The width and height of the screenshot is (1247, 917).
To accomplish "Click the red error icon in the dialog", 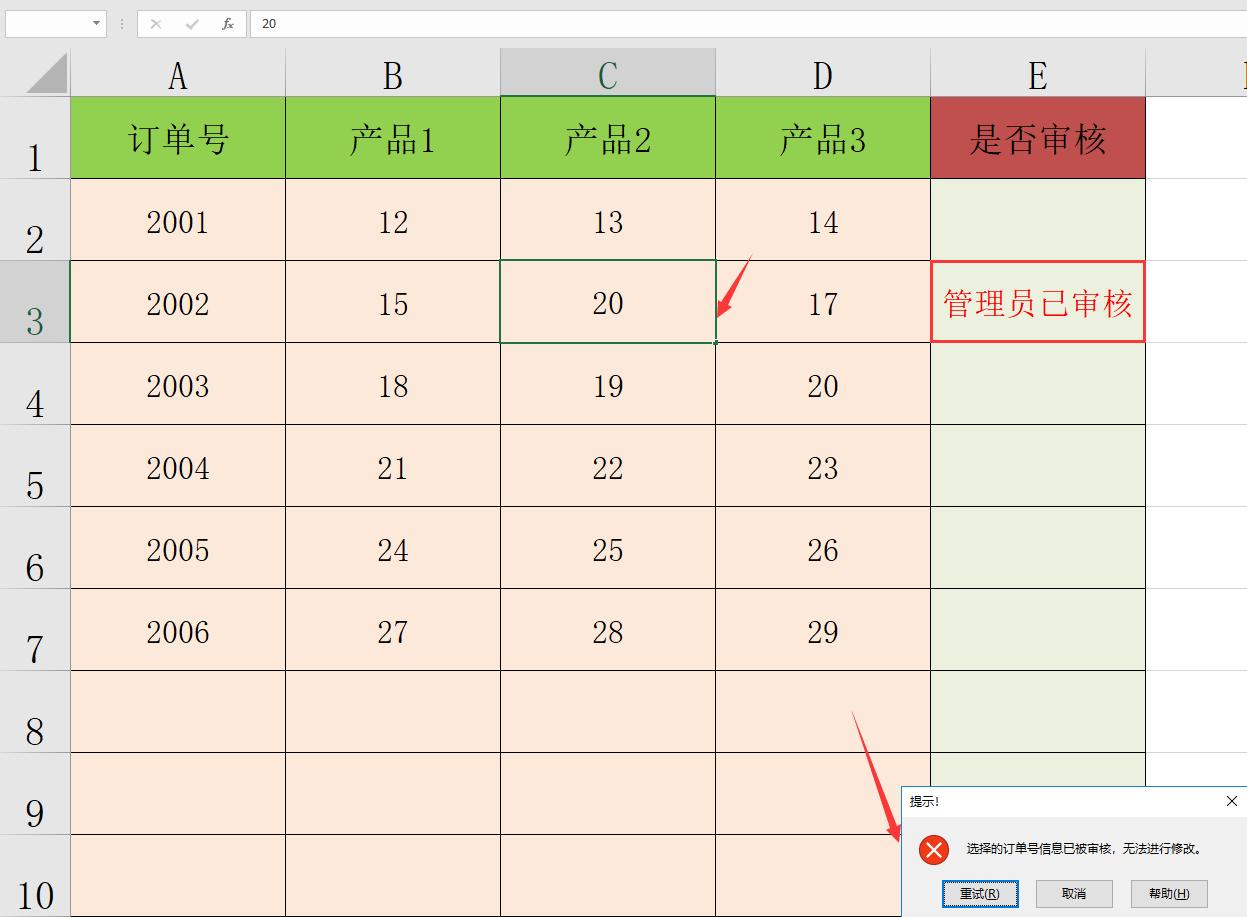I will pos(933,850).
